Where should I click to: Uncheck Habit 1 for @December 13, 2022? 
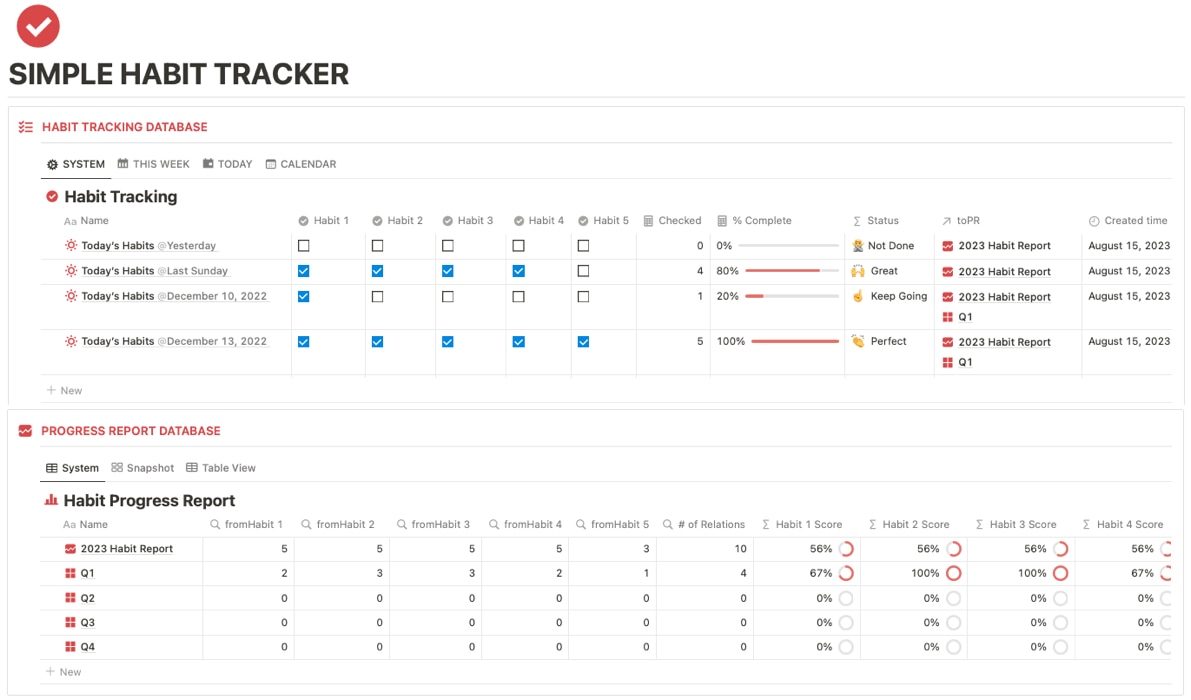303,341
